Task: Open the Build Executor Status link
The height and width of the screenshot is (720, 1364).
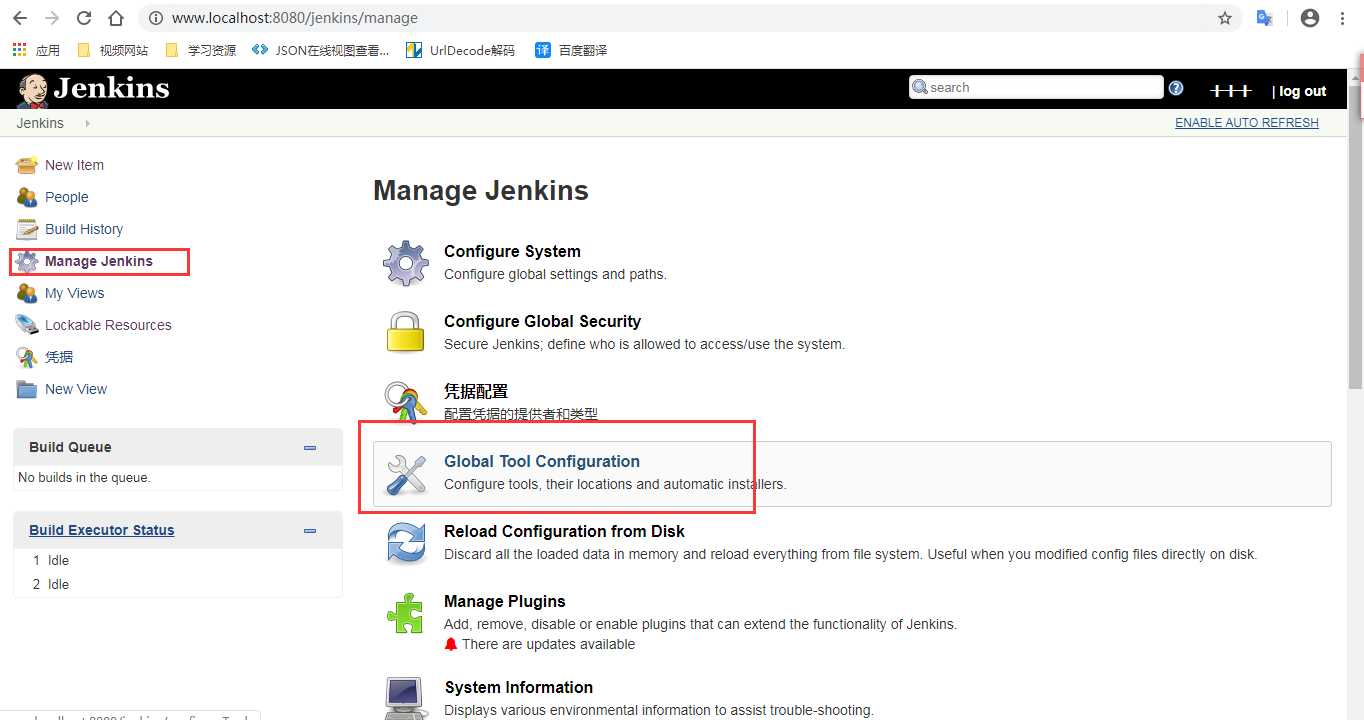Action: point(101,530)
